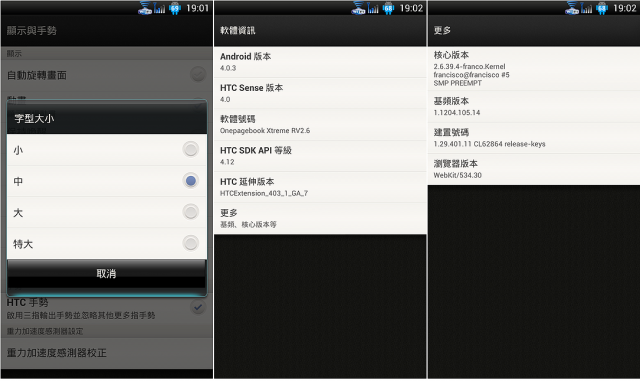
Task: Select the 大 font size radio button
Action: pyautogui.click(x=190, y=212)
